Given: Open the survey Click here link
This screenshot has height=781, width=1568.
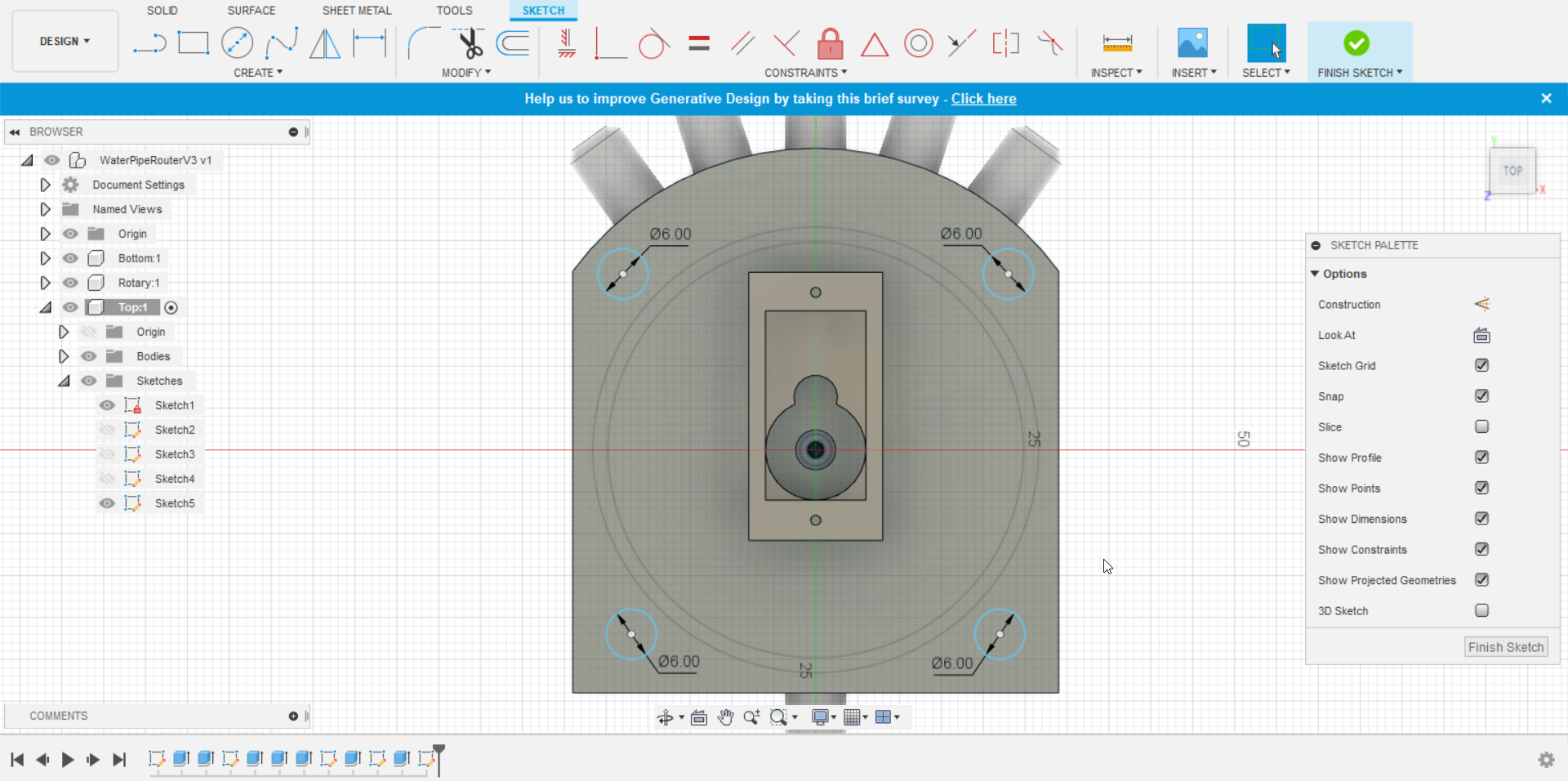Looking at the screenshot, I should 983,99.
